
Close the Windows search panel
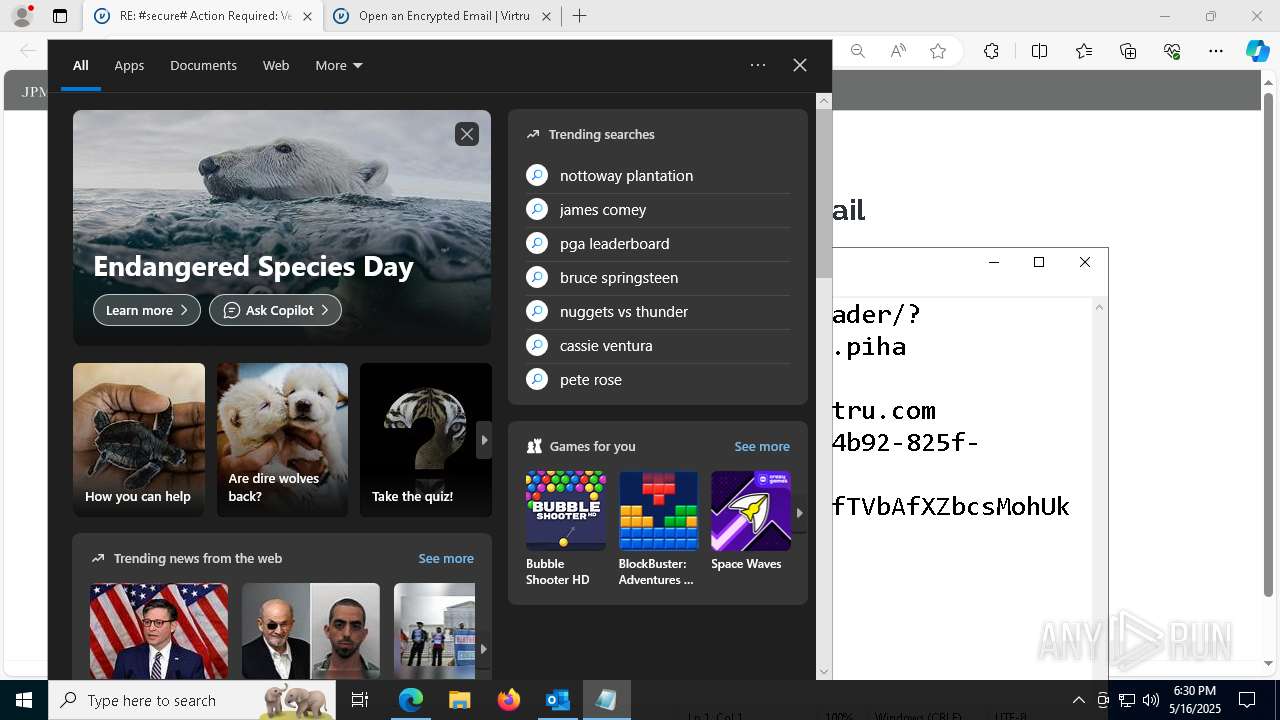point(800,65)
